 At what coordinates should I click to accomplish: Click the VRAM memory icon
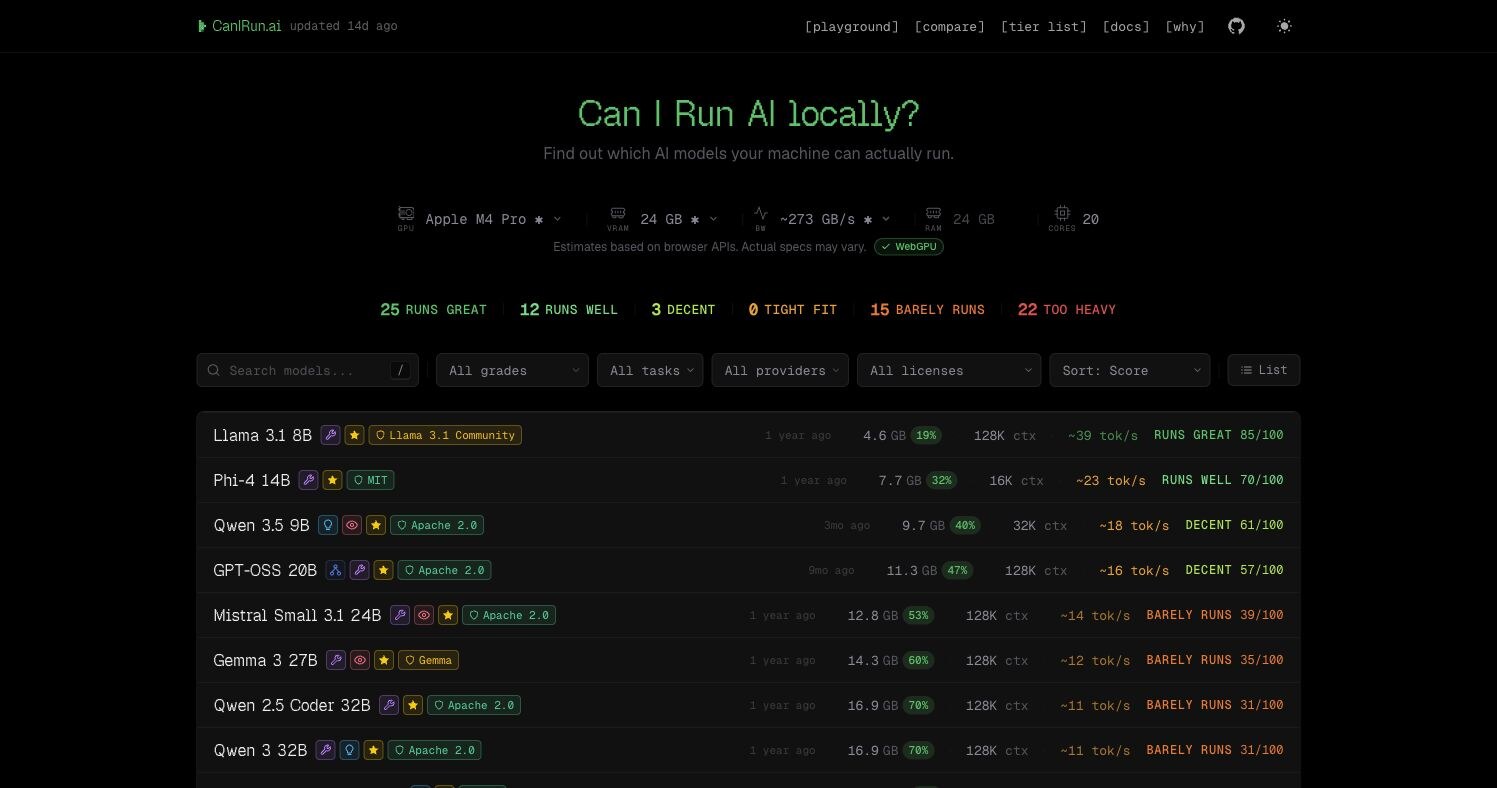coord(618,214)
